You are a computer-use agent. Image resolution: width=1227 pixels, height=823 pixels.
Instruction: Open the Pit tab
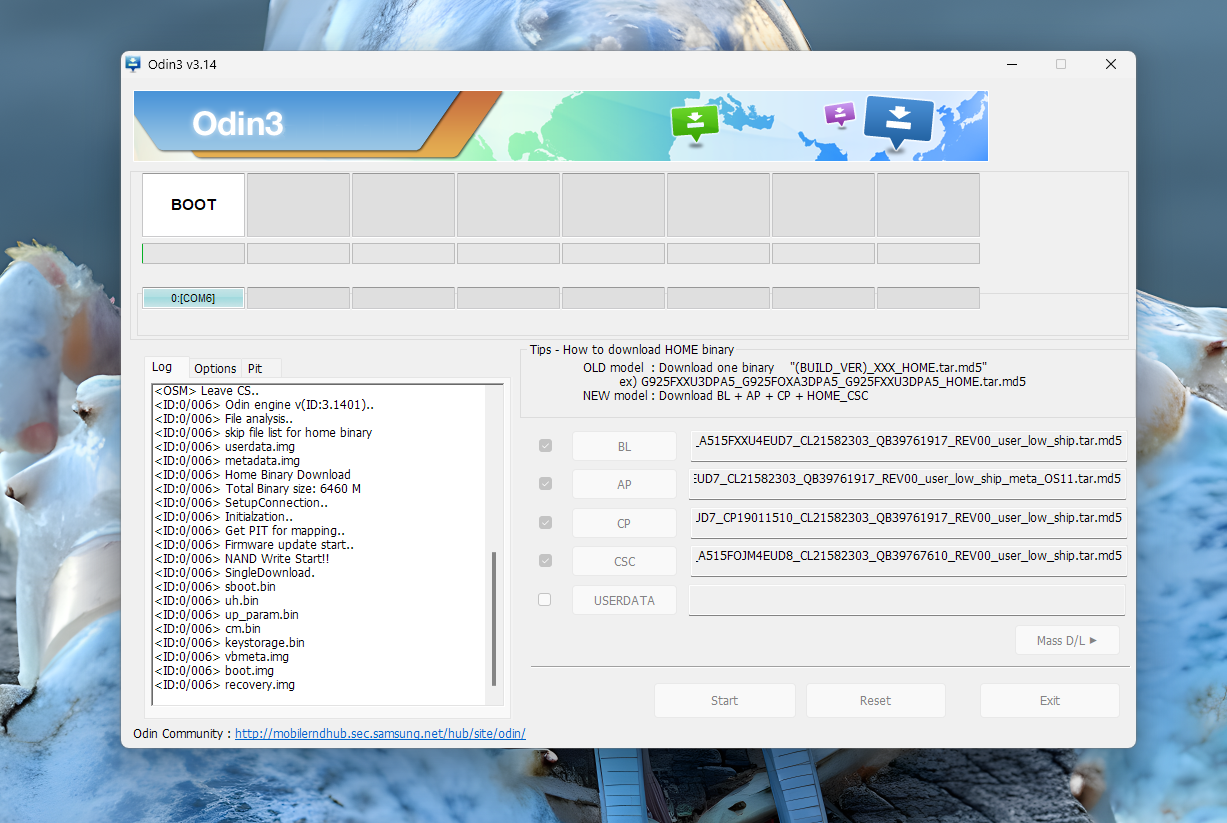255,368
